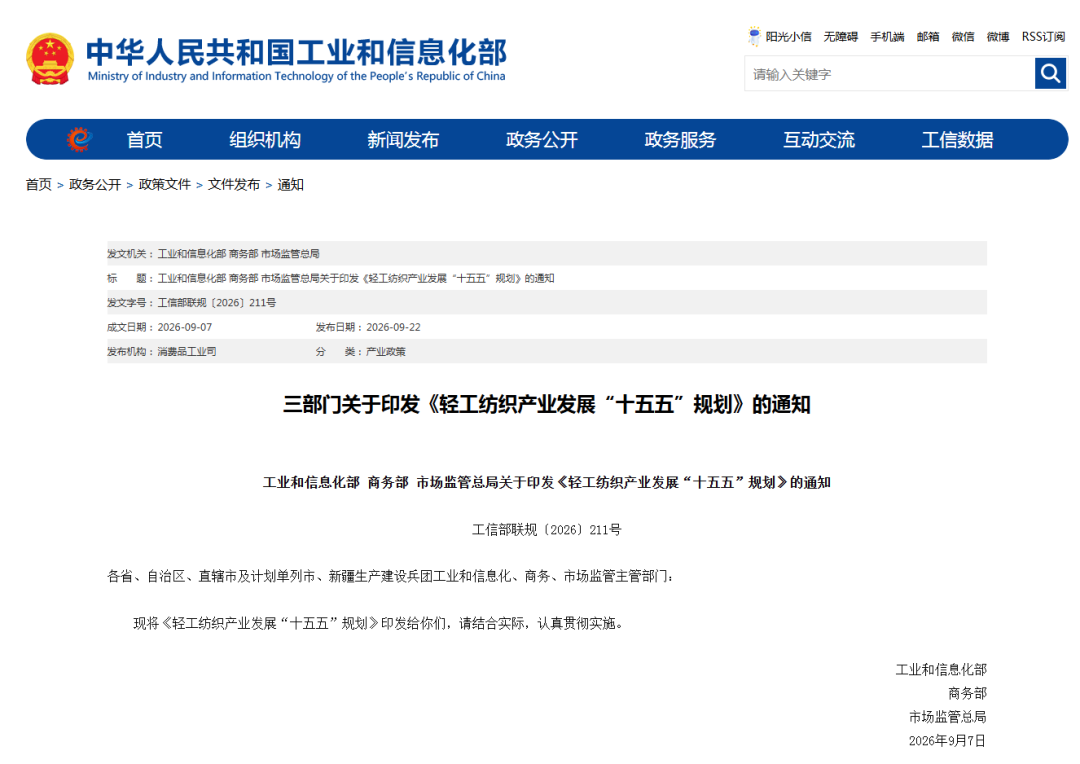Click 政策文件 breadcrumb link
Screen dimensions: 1080x764
coord(165,185)
